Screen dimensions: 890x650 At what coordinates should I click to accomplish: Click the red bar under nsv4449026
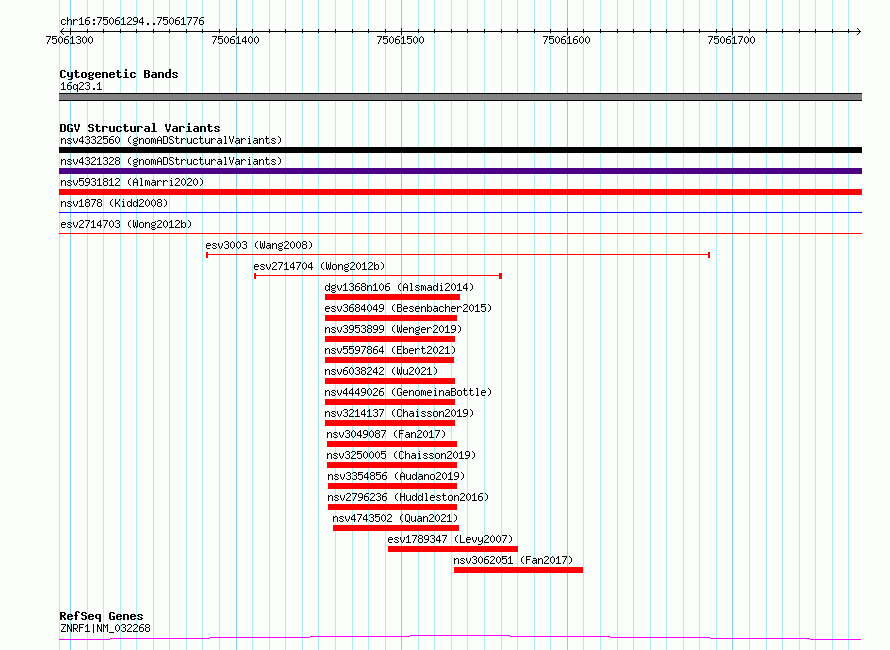(x=390, y=402)
